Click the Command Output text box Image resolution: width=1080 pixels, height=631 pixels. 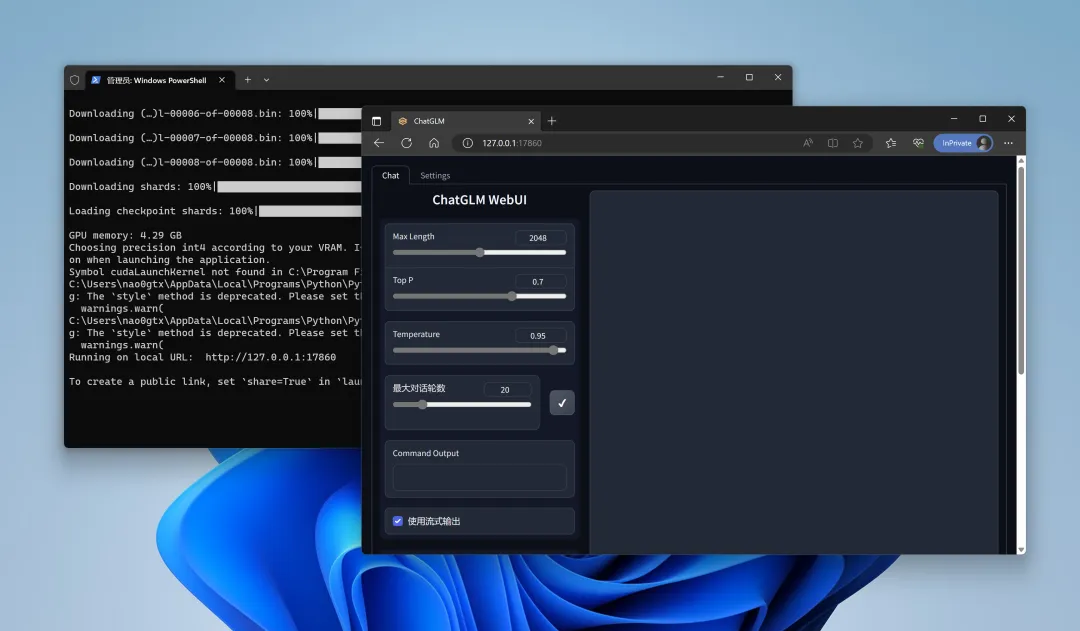[x=479, y=477]
